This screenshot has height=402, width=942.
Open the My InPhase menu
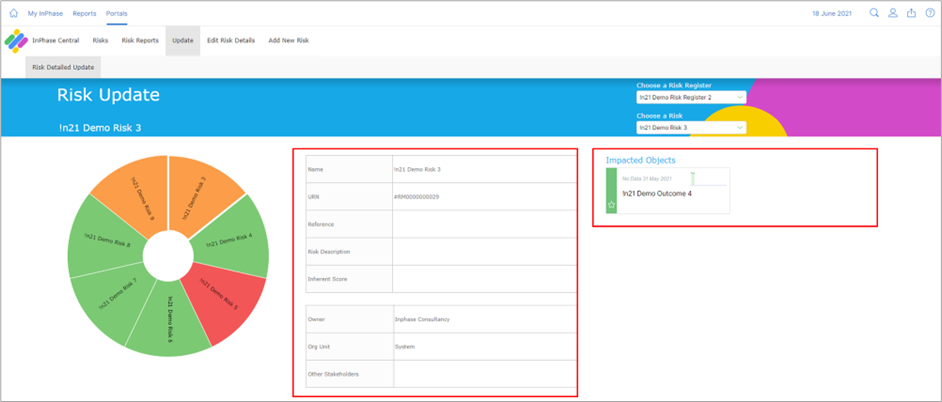tap(45, 13)
